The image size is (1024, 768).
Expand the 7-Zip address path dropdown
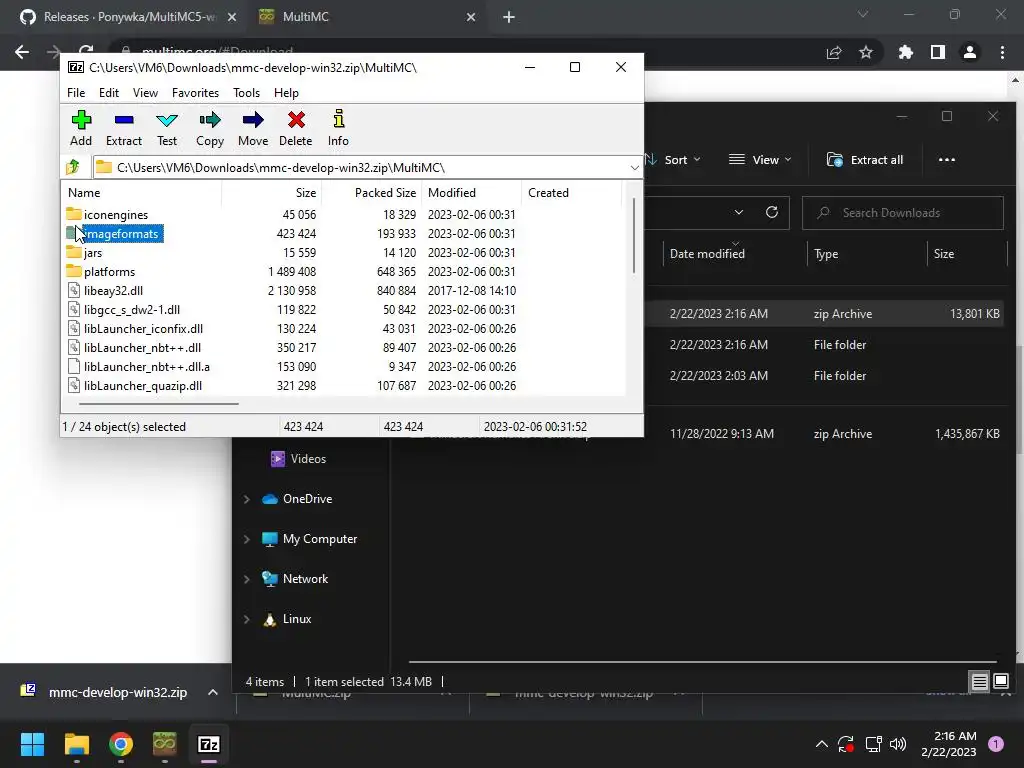(634, 168)
